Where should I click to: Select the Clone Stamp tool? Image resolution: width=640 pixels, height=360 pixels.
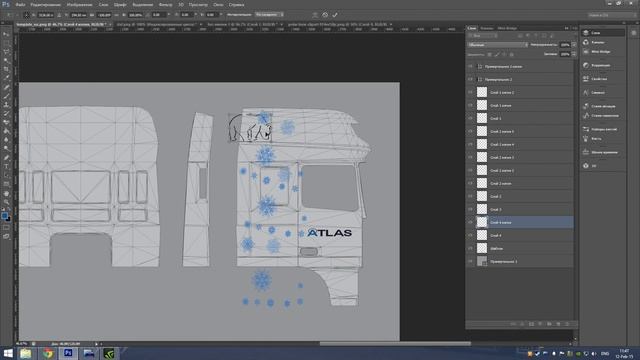tap(6, 104)
